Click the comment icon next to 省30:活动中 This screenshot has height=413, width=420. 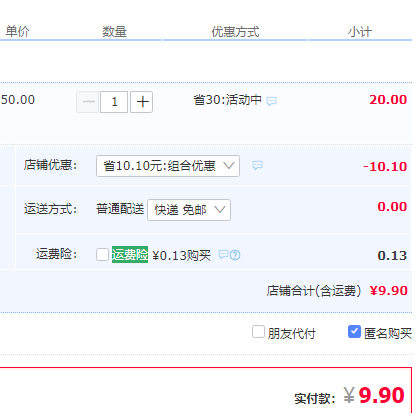point(272,101)
